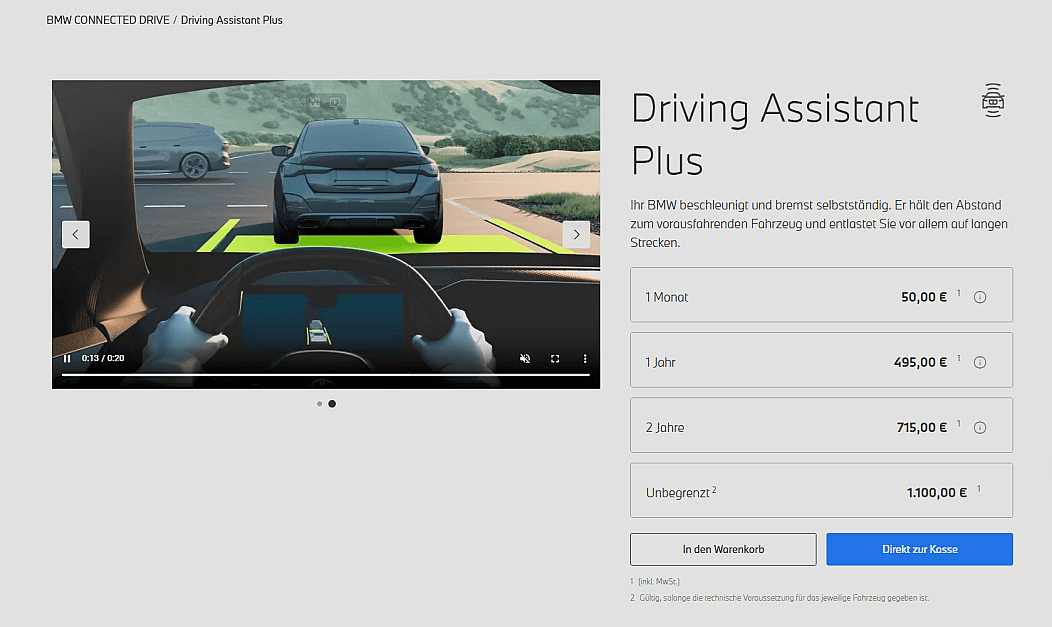The height and width of the screenshot is (627, 1052).
Task: Open the video's three-dot options menu
Action: 585,359
